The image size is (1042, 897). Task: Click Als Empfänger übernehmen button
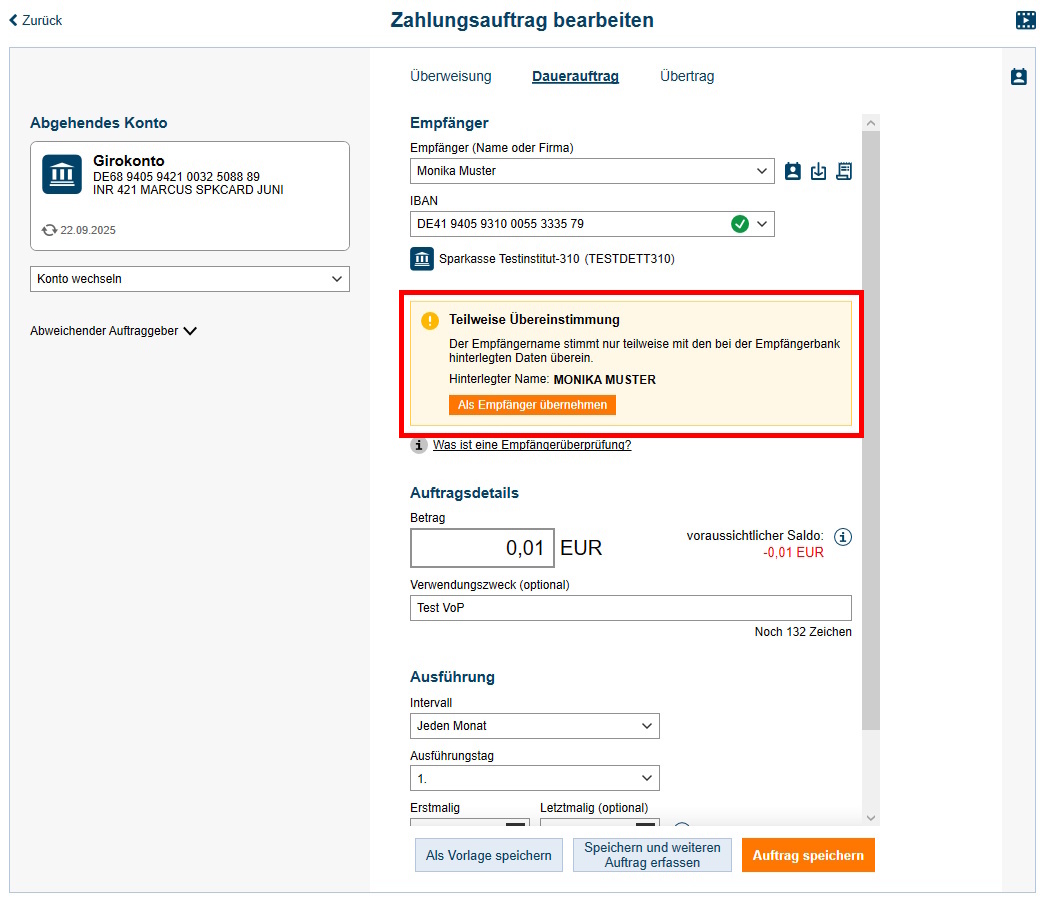pyautogui.click(x=532, y=405)
